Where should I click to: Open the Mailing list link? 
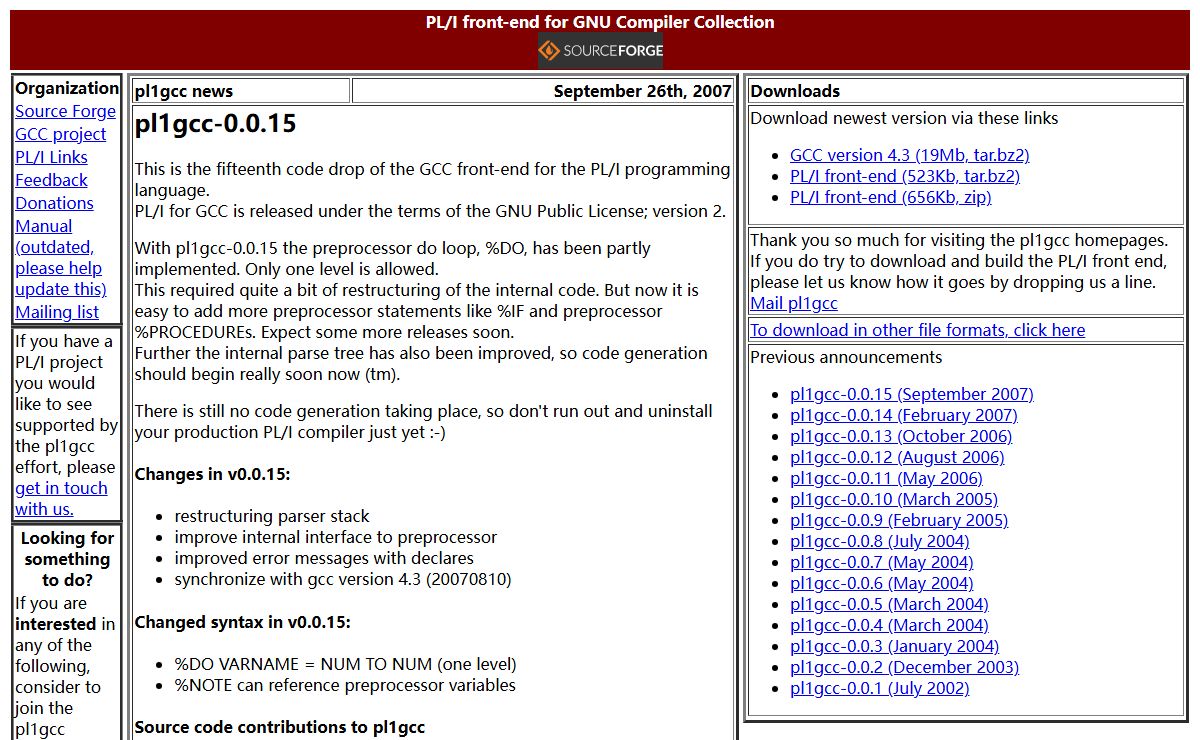click(x=57, y=312)
